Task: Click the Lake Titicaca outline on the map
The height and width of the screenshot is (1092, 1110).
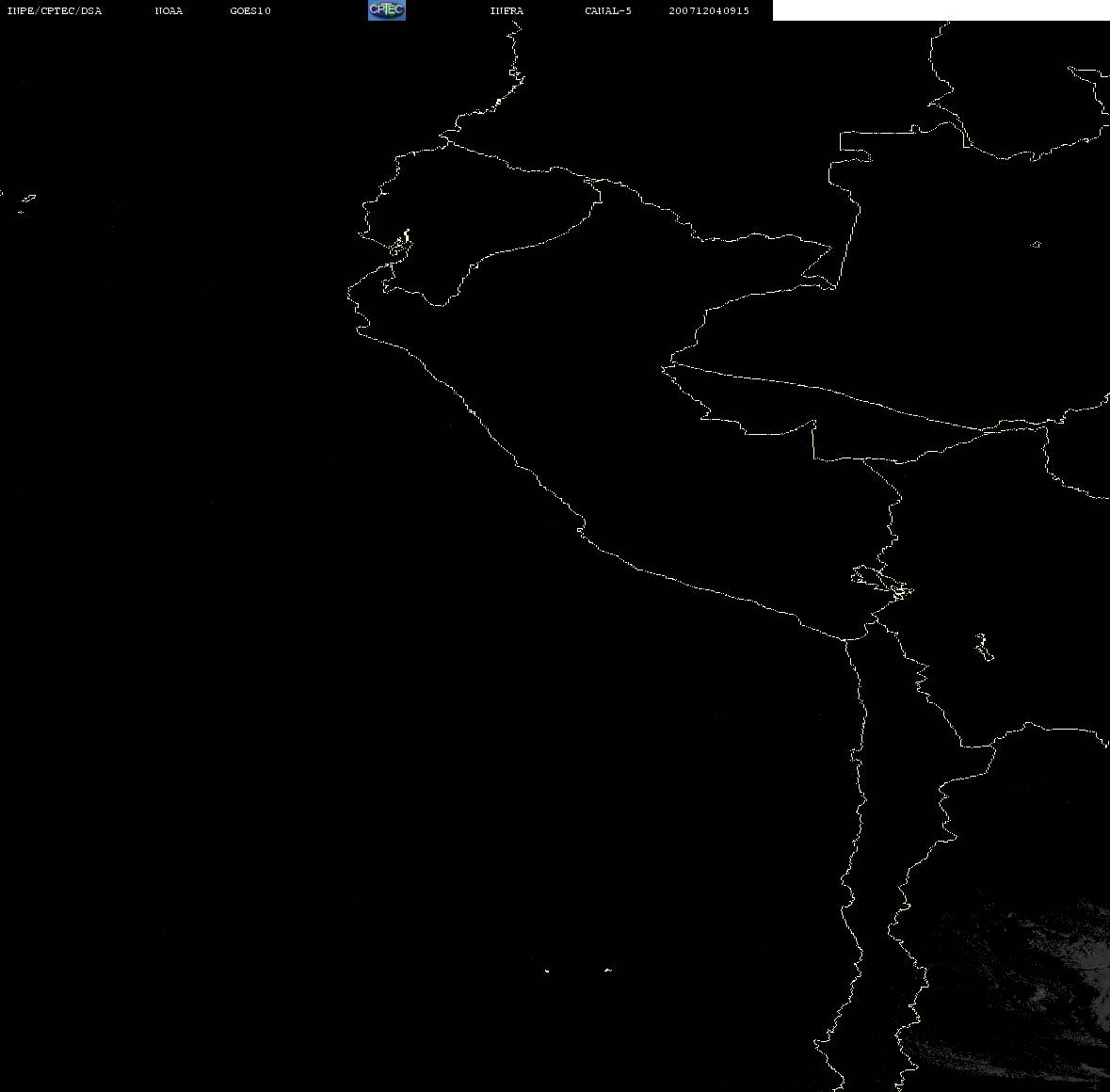Action: tap(881, 581)
